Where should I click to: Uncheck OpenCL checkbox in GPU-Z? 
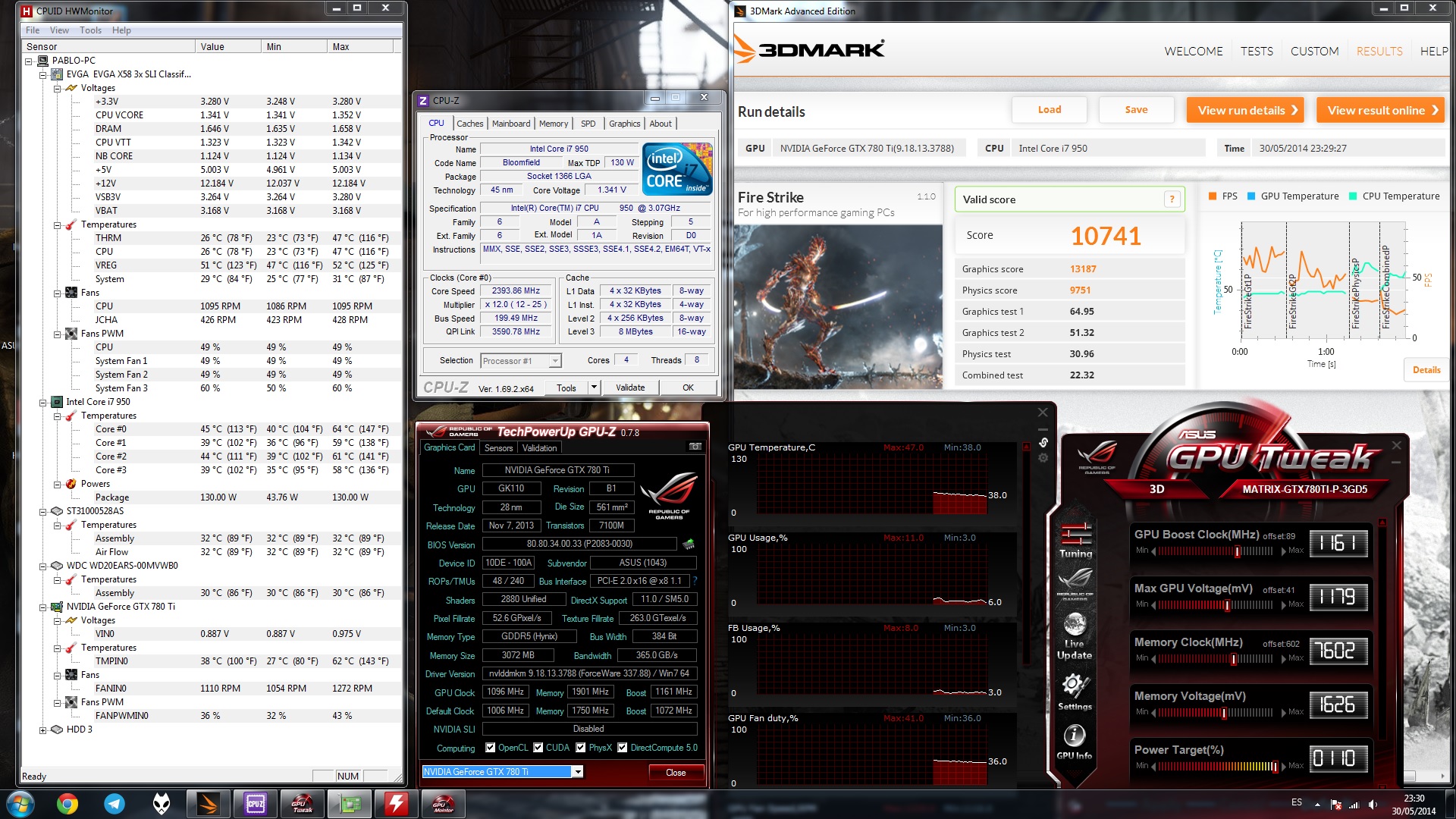tap(490, 748)
